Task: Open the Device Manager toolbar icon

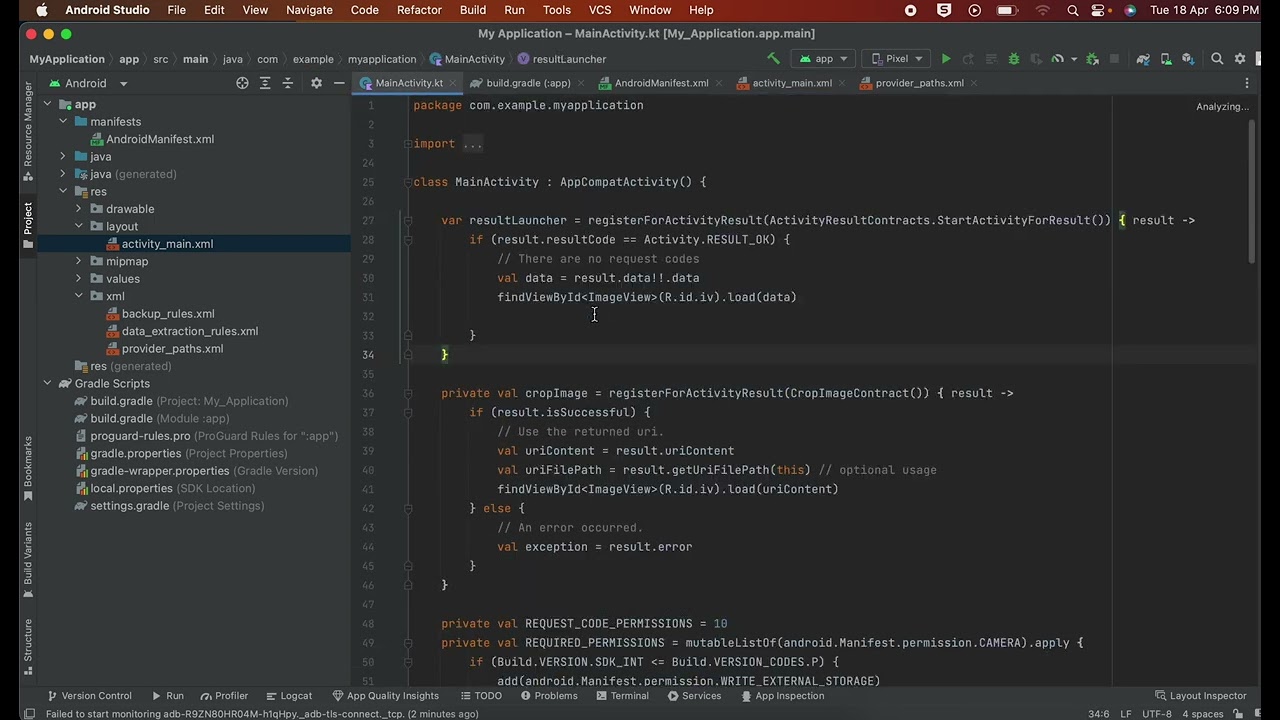Action: coord(1166,59)
